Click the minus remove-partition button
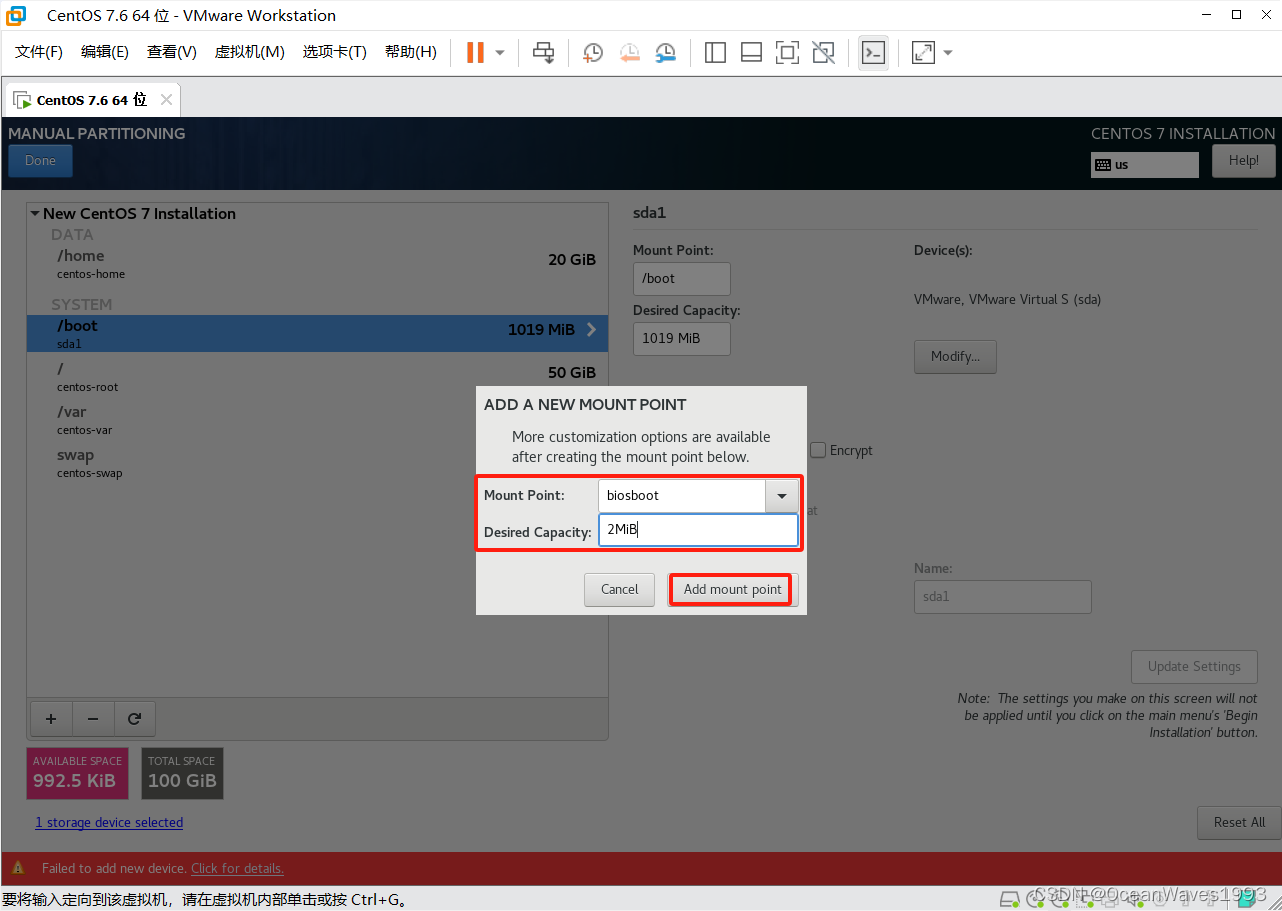1282x911 pixels. (x=93, y=718)
